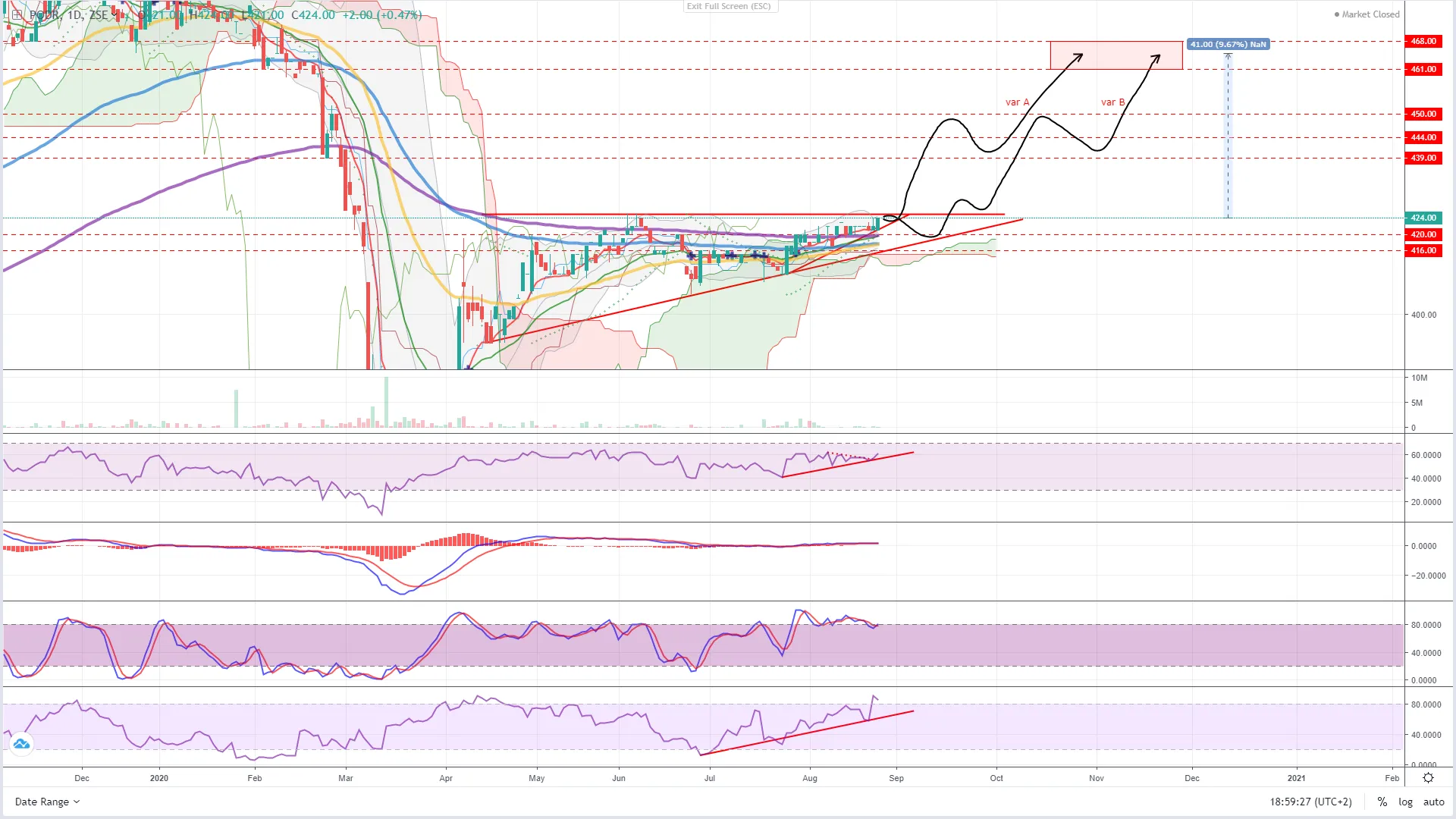Click the var A arrow head
This screenshot has height=819, width=1456.
[1079, 56]
